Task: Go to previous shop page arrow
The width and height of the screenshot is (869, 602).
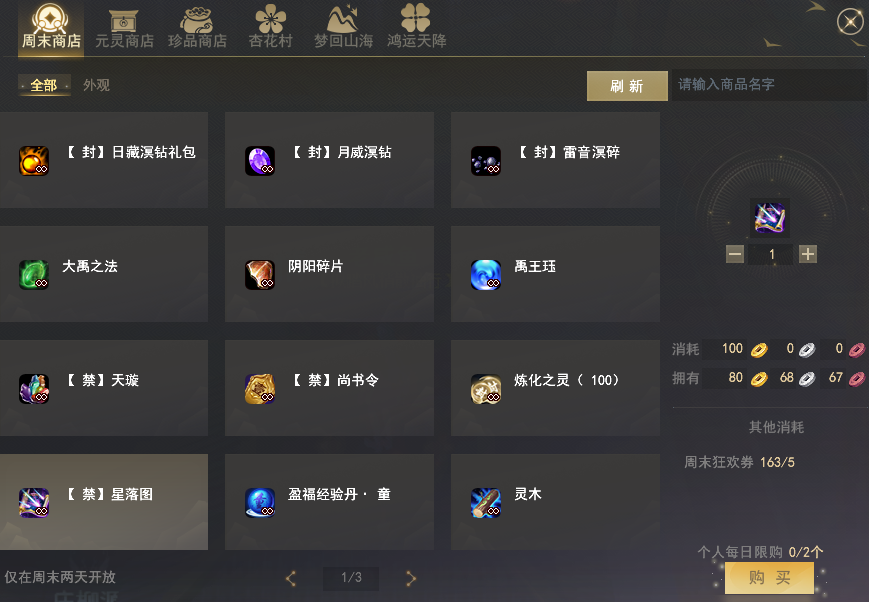Action: [x=291, y=578]
